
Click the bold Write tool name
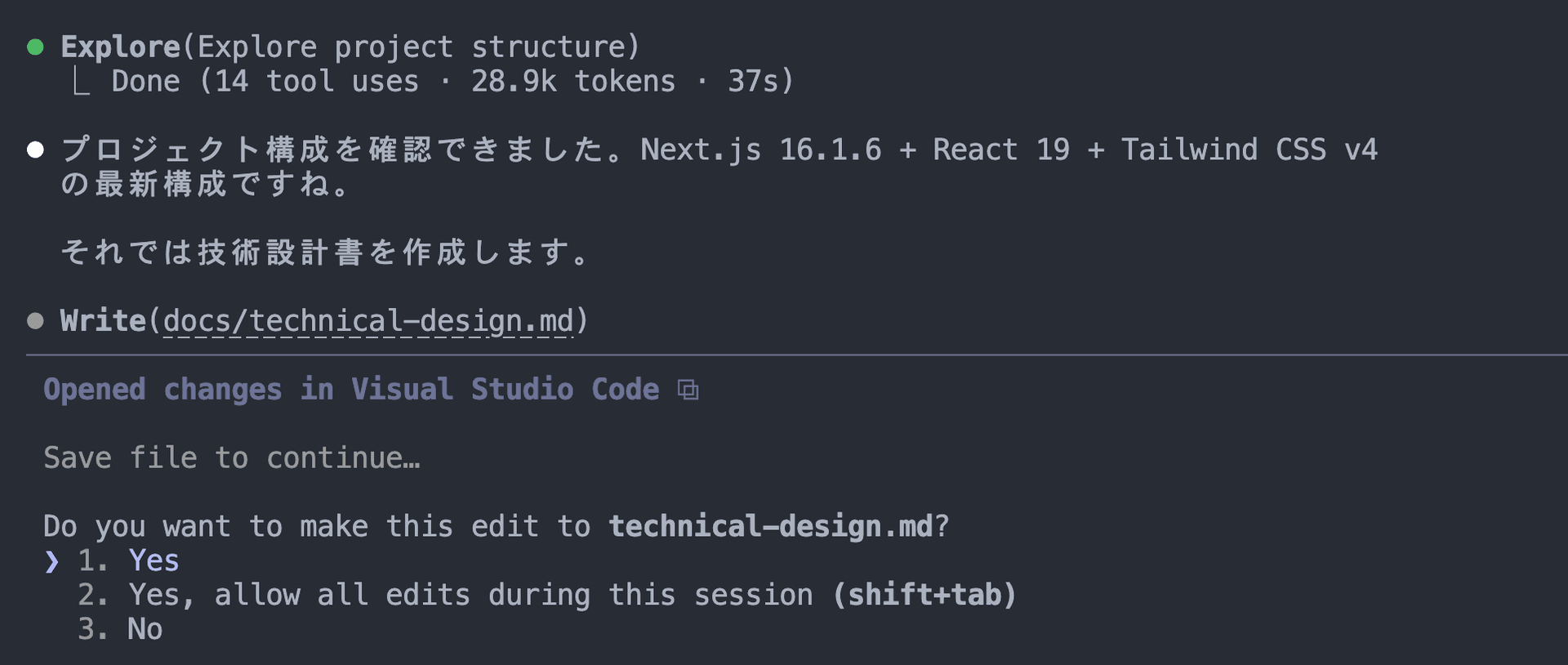coord(103,321)
